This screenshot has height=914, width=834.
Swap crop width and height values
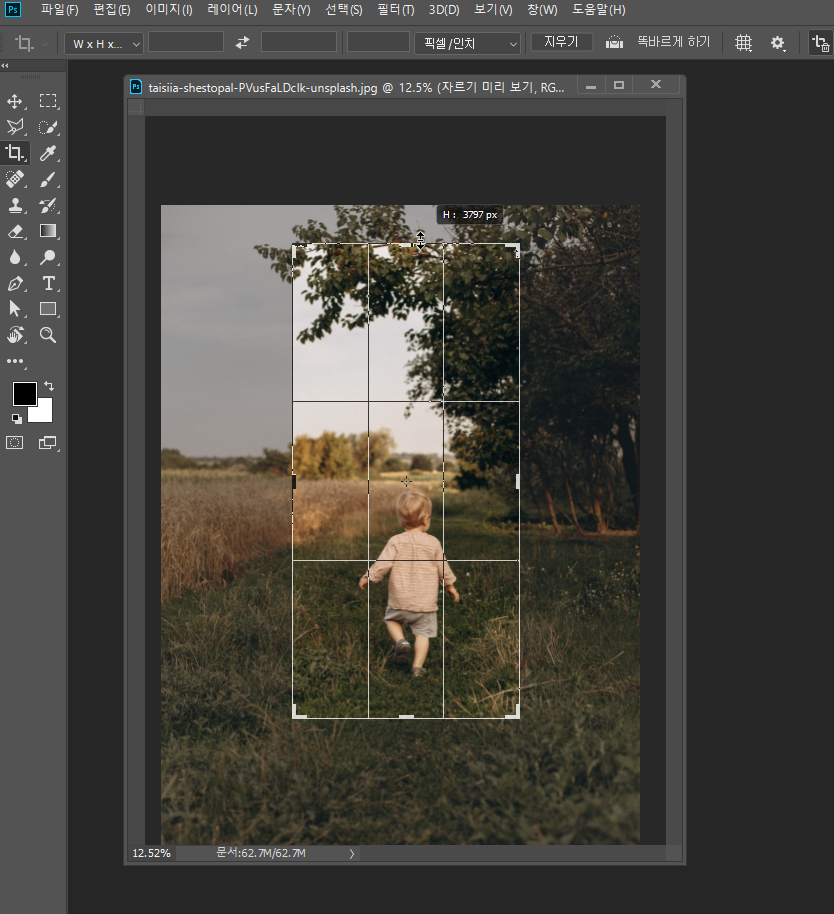[242, 43]
